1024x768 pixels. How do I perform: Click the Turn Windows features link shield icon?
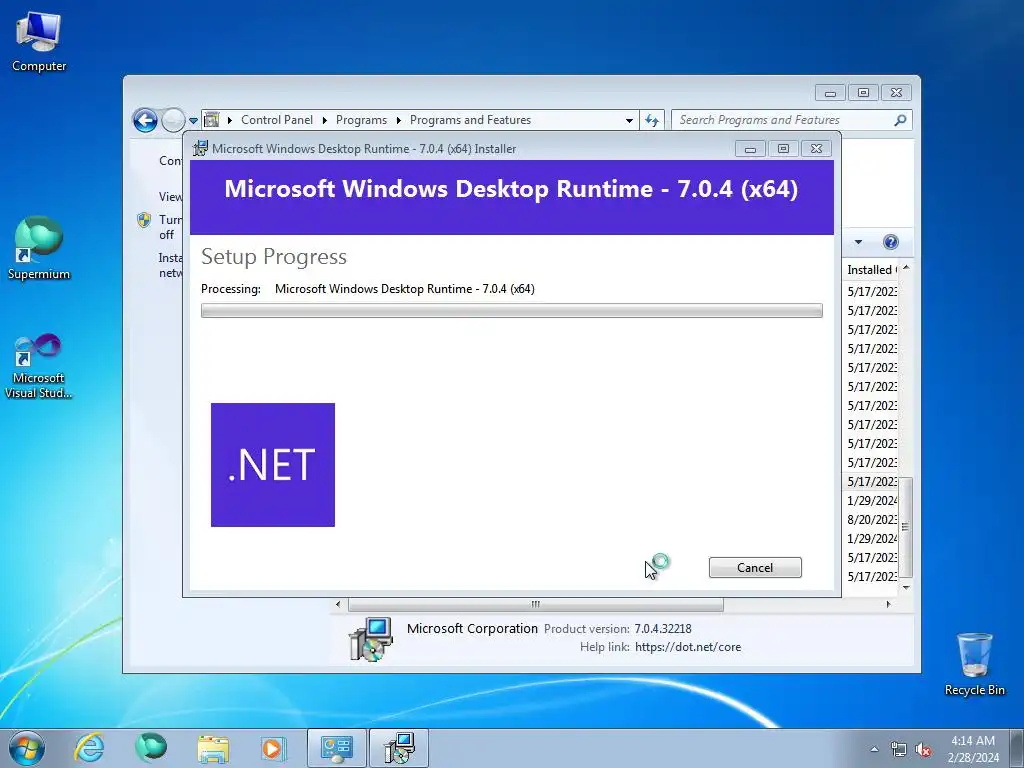point(144,220)
